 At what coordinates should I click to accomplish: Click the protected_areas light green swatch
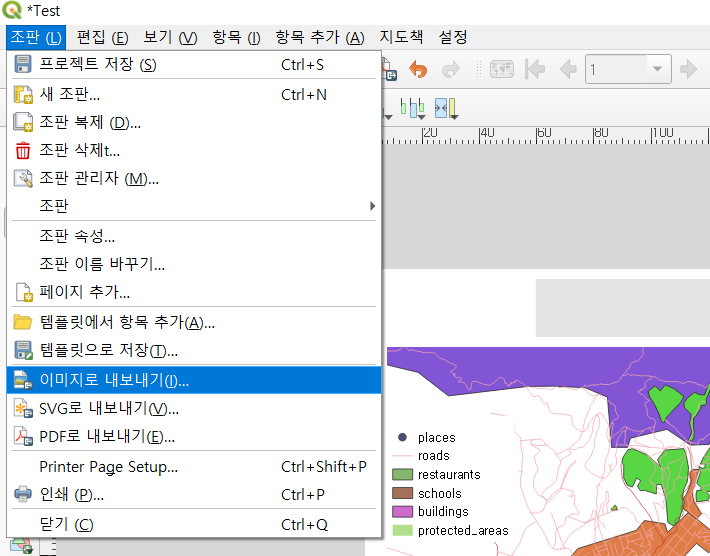[x=403, y=530]
